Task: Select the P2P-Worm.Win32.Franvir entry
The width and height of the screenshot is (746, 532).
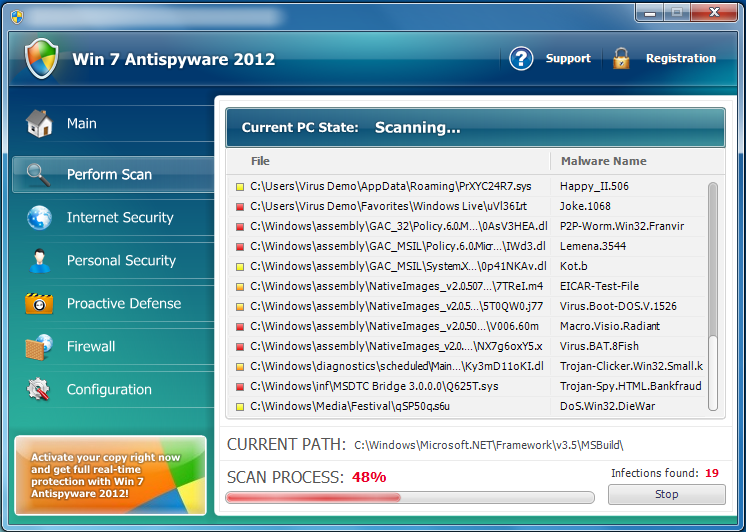Action: pos(622,227)
